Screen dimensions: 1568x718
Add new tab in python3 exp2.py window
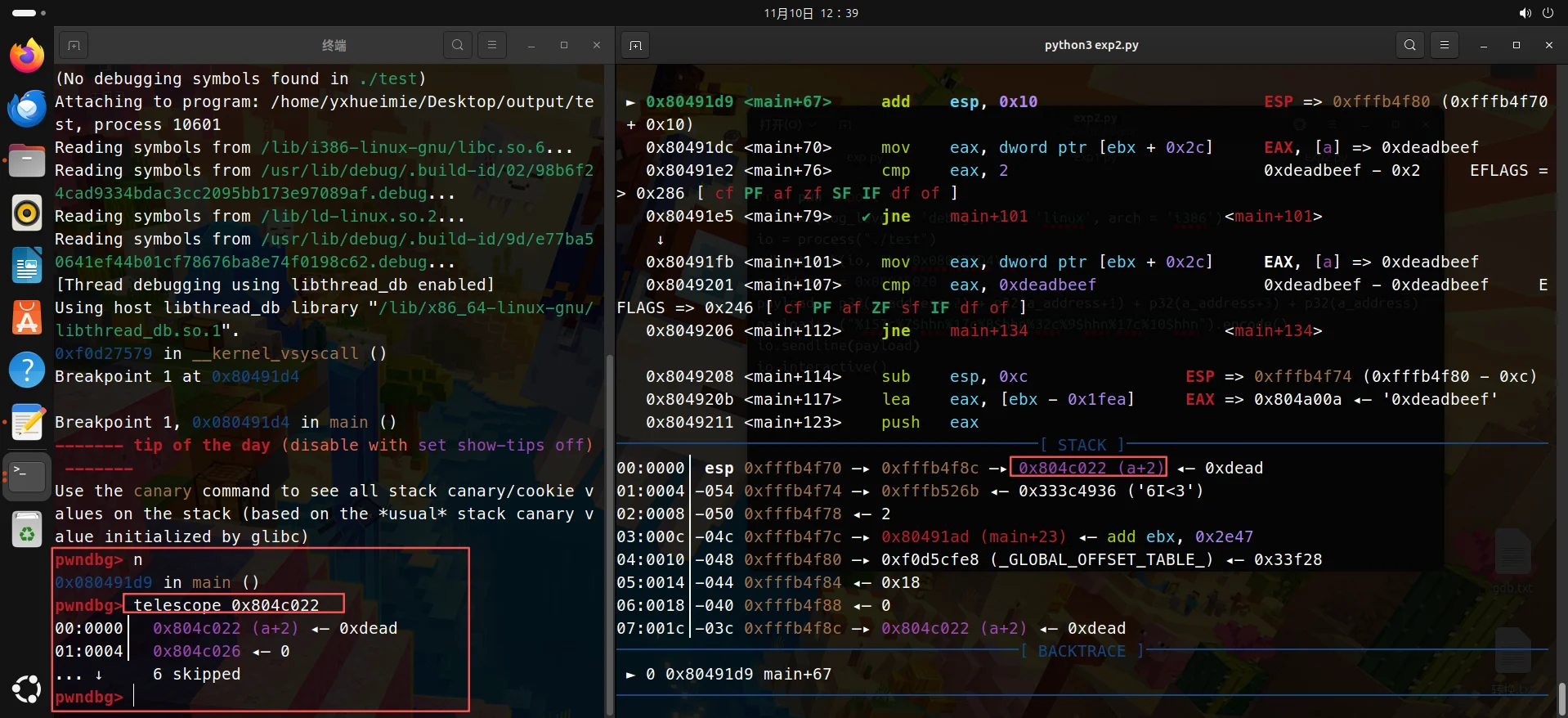tap(635, 45)
